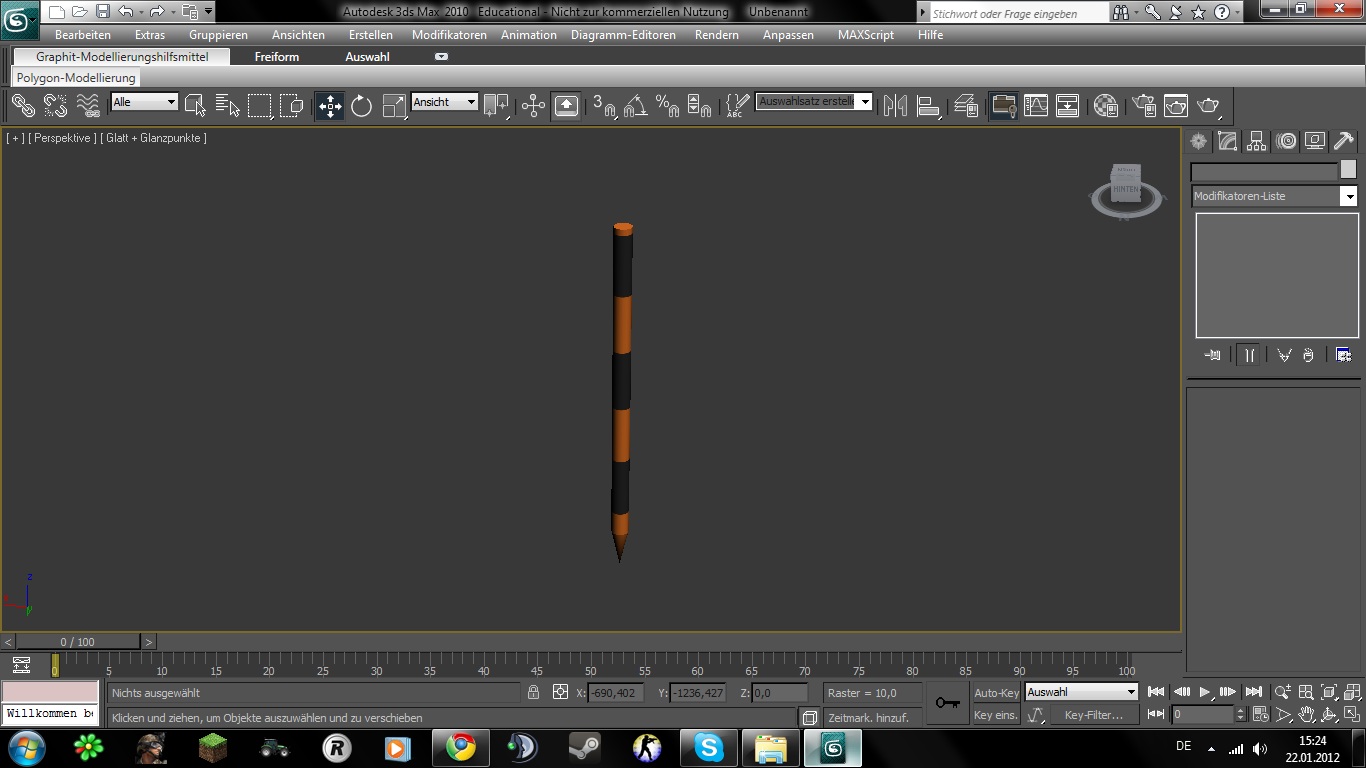Open the schematic view
1366x768 pixels.
pyautogui.click(x=1067, y=104)
